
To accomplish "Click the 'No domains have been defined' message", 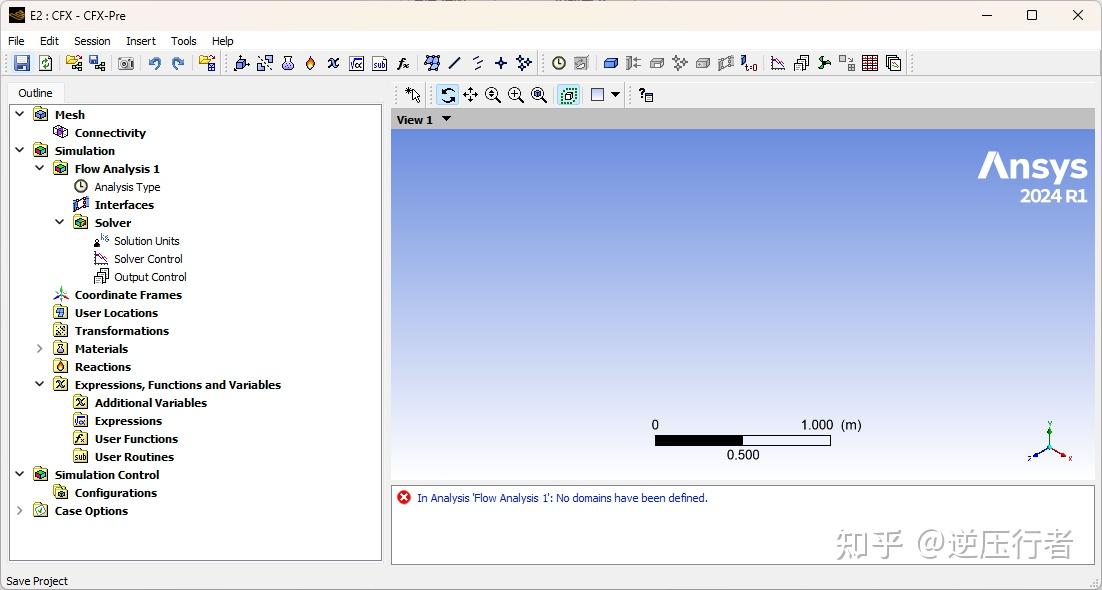I will click(x=562, y=498).
